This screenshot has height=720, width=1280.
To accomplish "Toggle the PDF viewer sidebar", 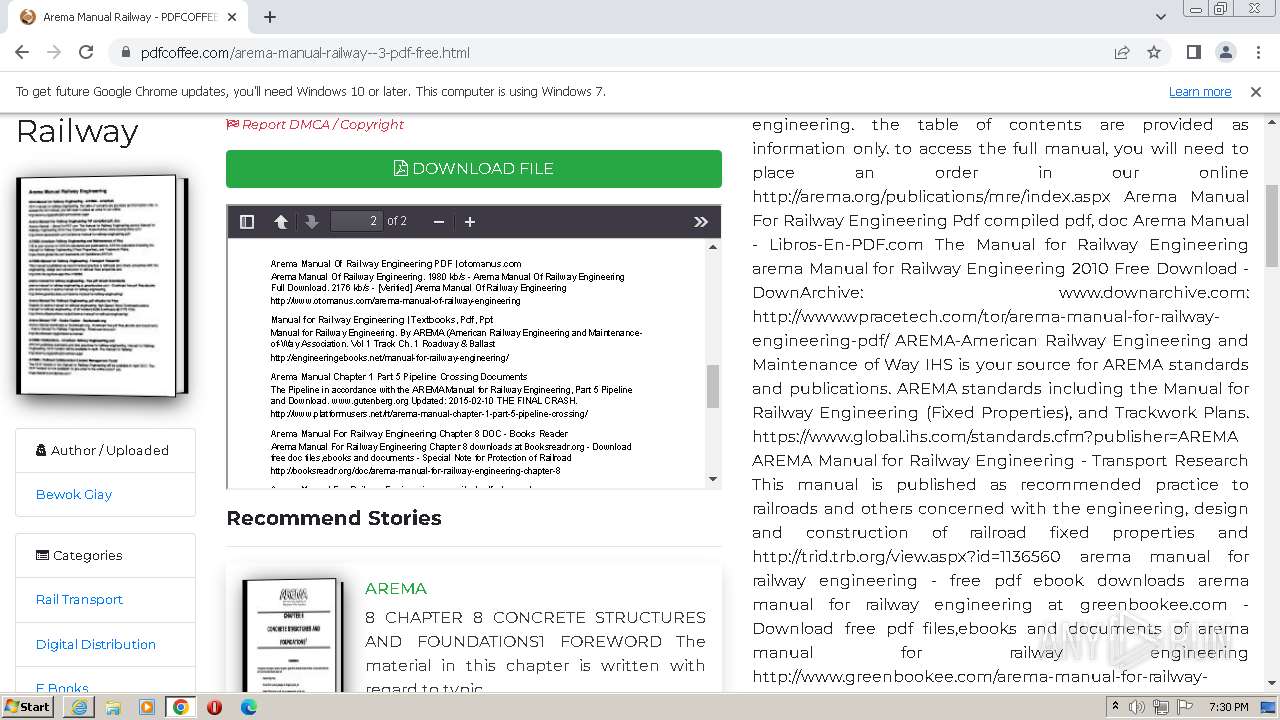I will click(x=247, y=221).
